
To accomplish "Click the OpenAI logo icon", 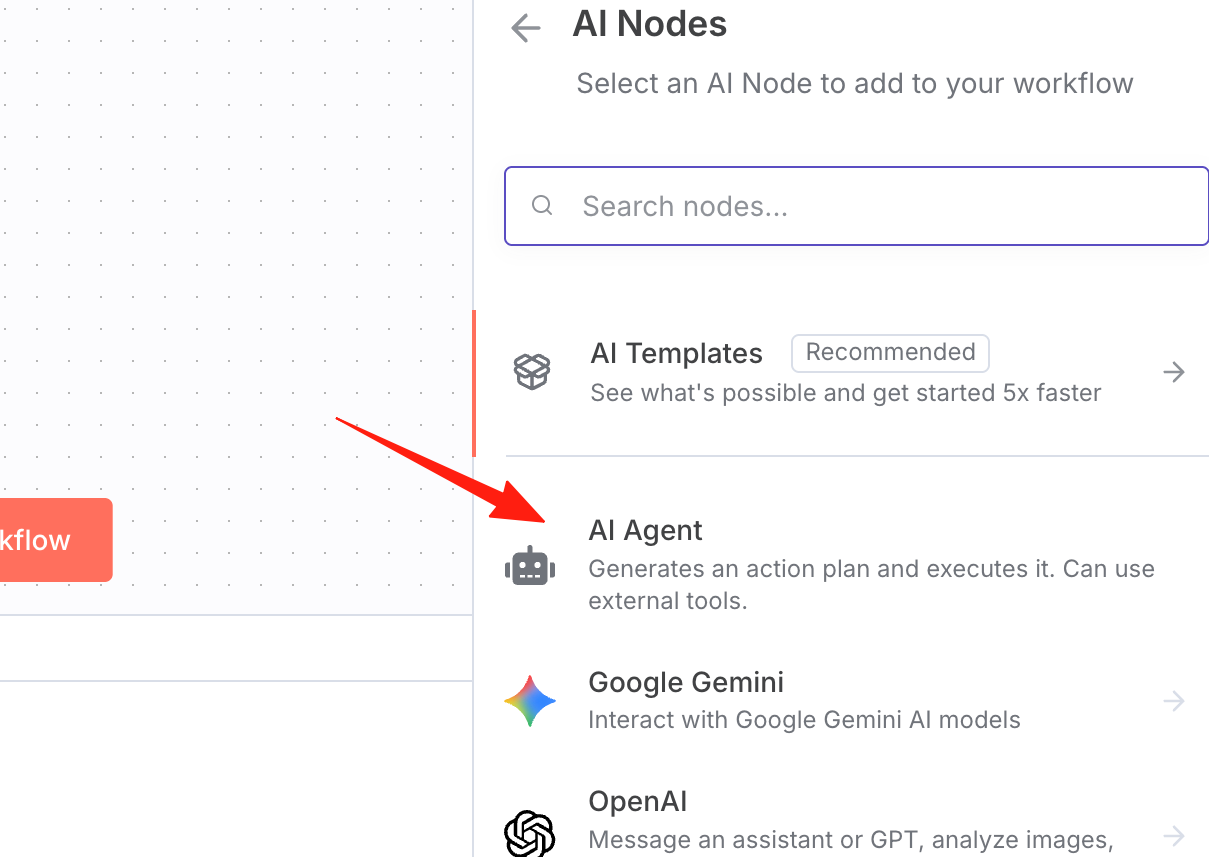I will [530, 834].
